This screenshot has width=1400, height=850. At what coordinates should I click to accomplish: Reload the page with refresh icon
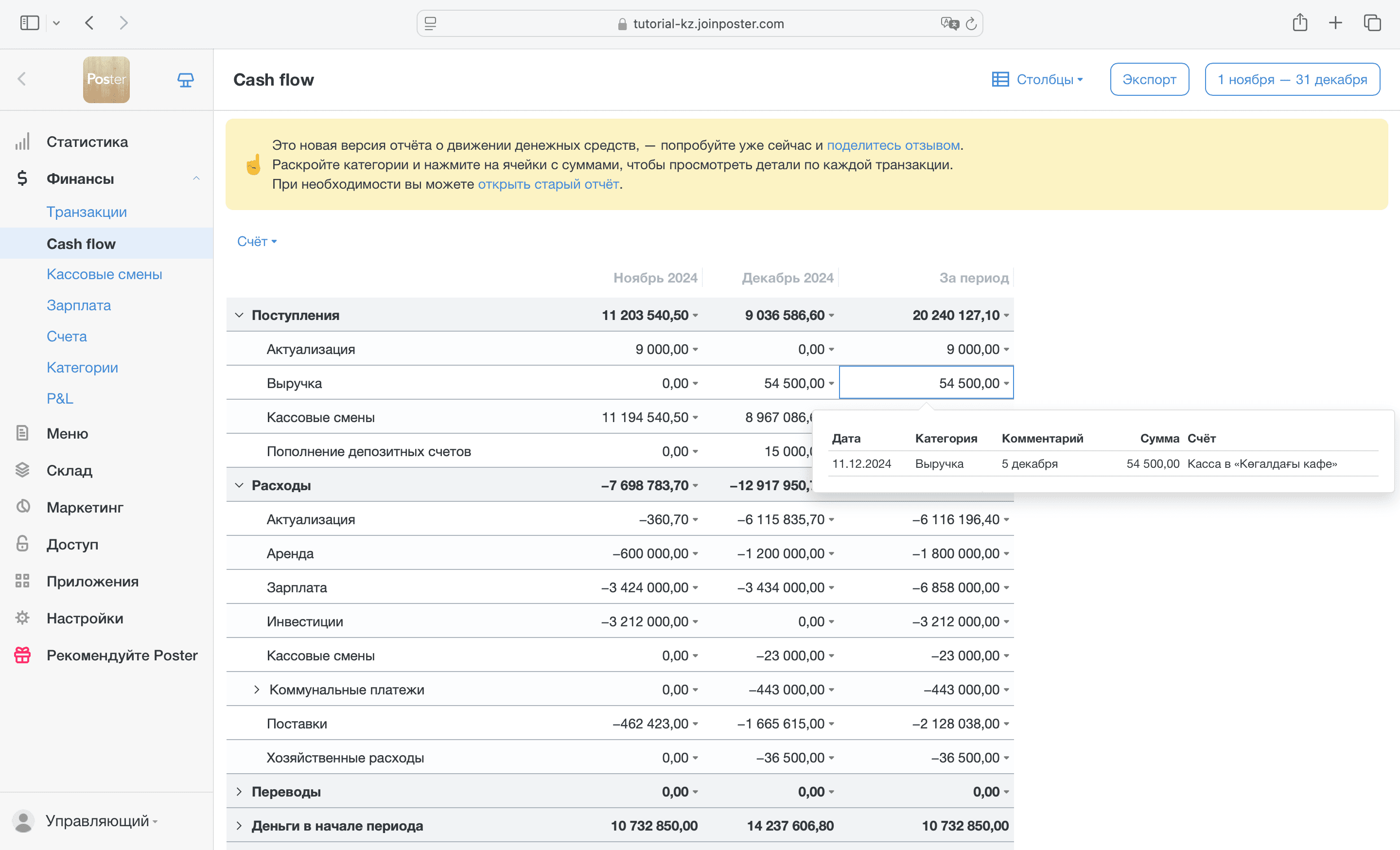point(972,23)
